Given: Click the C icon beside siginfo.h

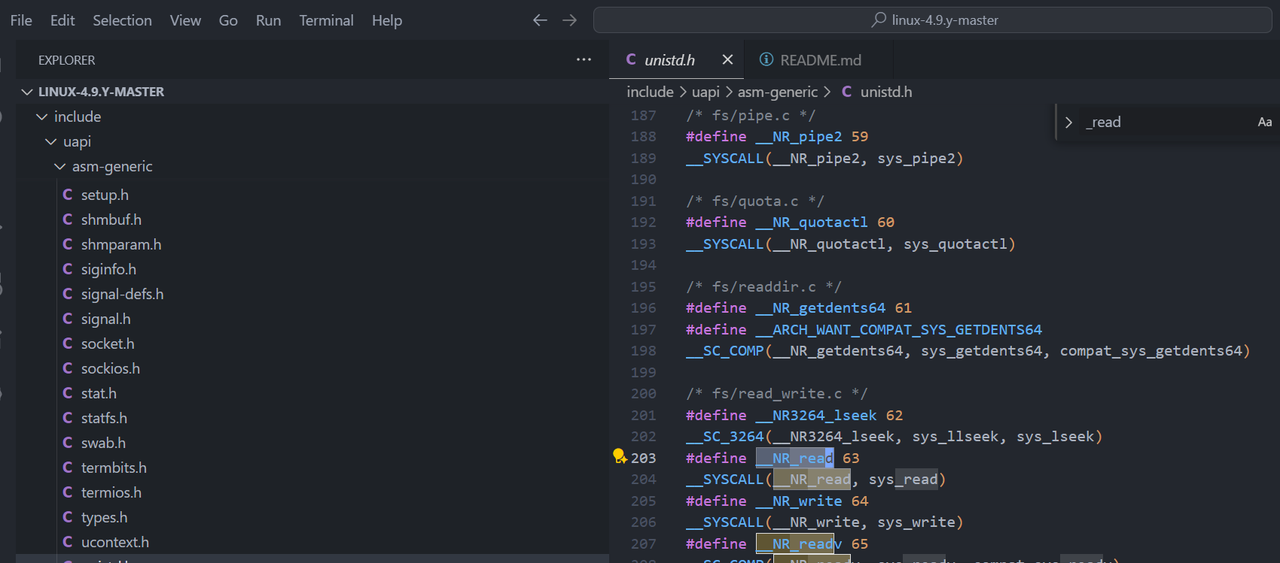Looking at the screenshot, I should click(x=68, y=269).
